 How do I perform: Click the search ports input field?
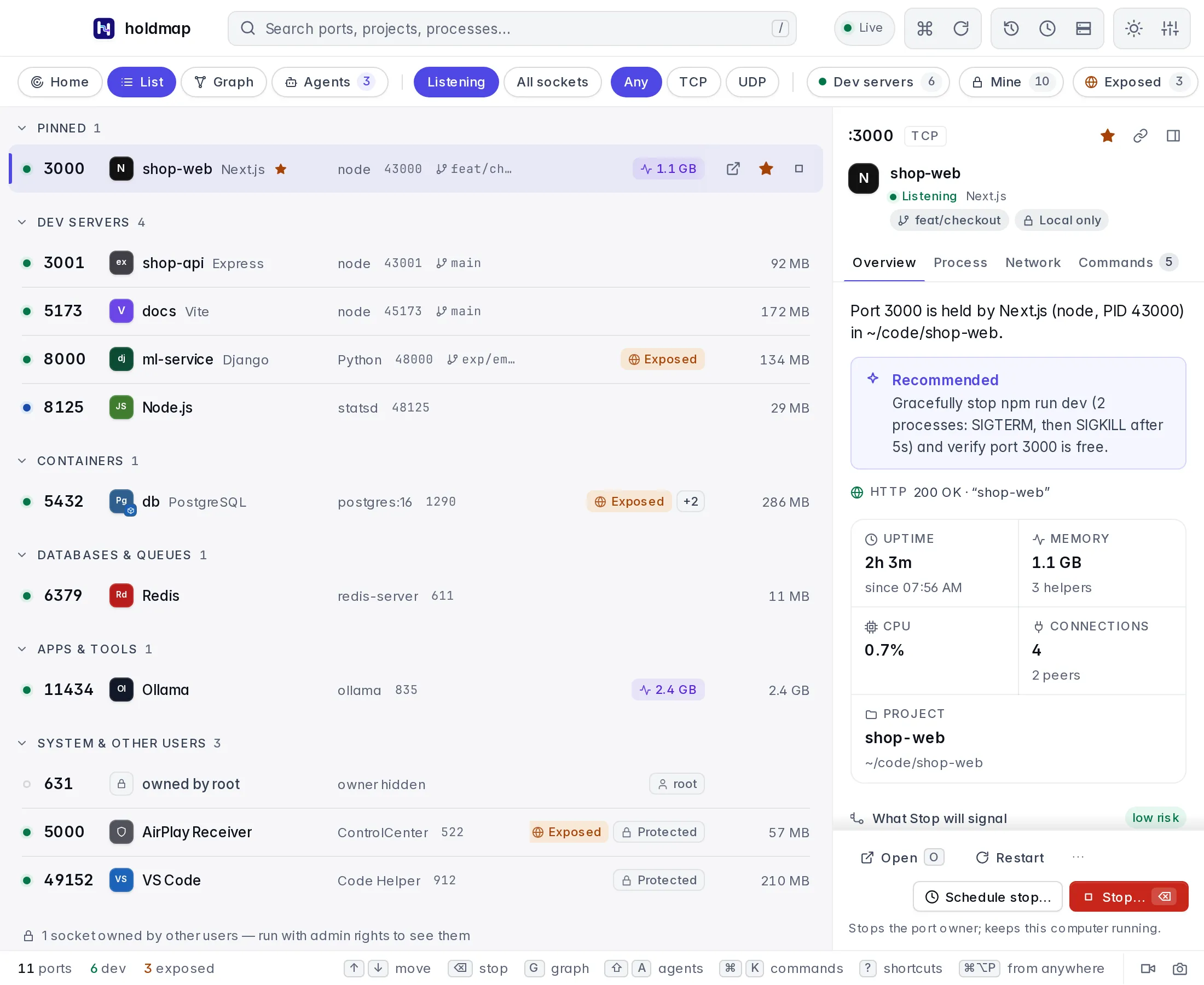512,28
